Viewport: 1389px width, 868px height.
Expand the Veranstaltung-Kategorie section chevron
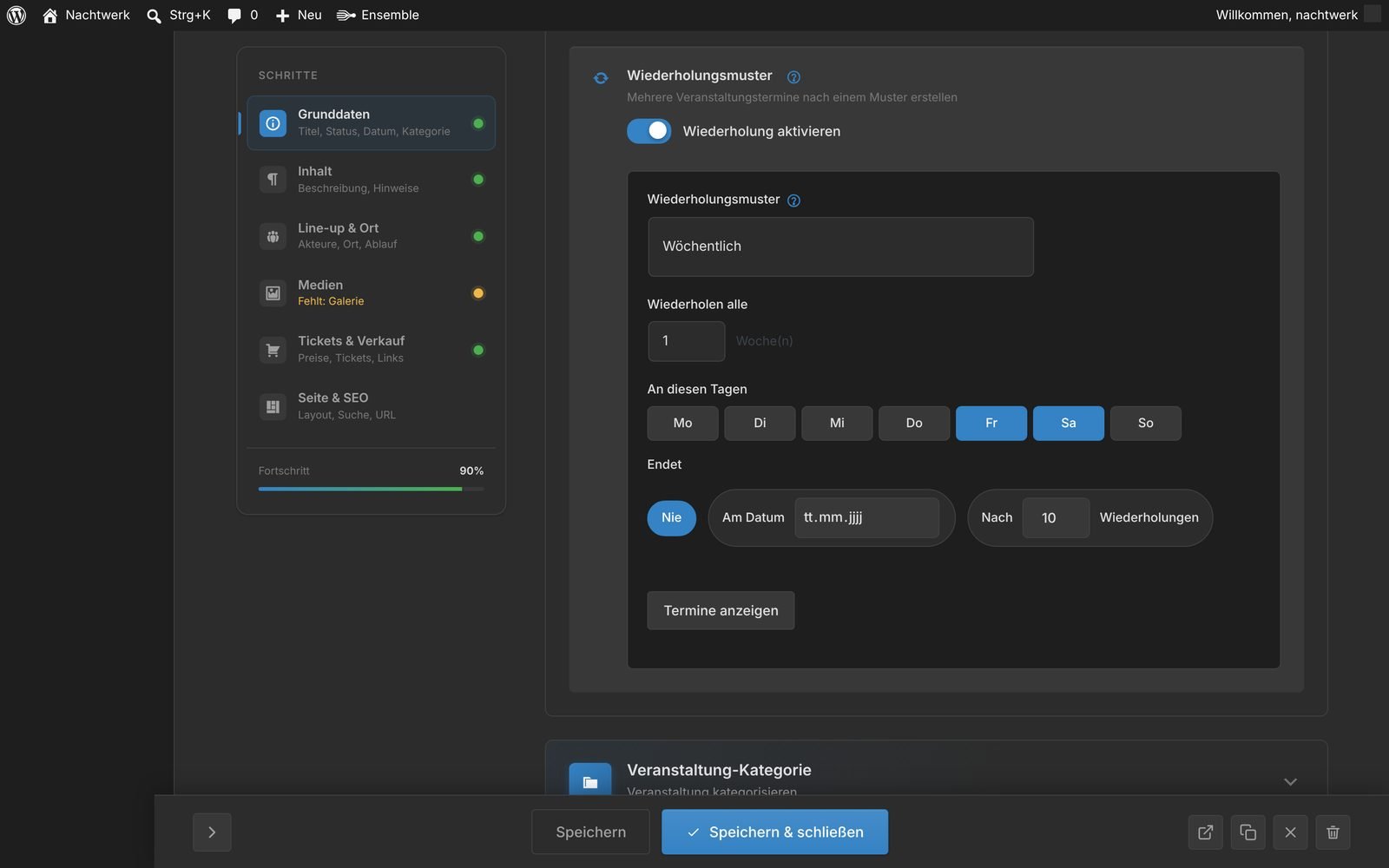pos(1291,782)
